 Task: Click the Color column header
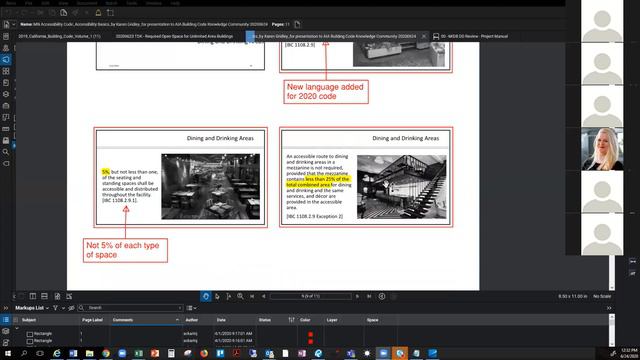(x=305, y=320)
